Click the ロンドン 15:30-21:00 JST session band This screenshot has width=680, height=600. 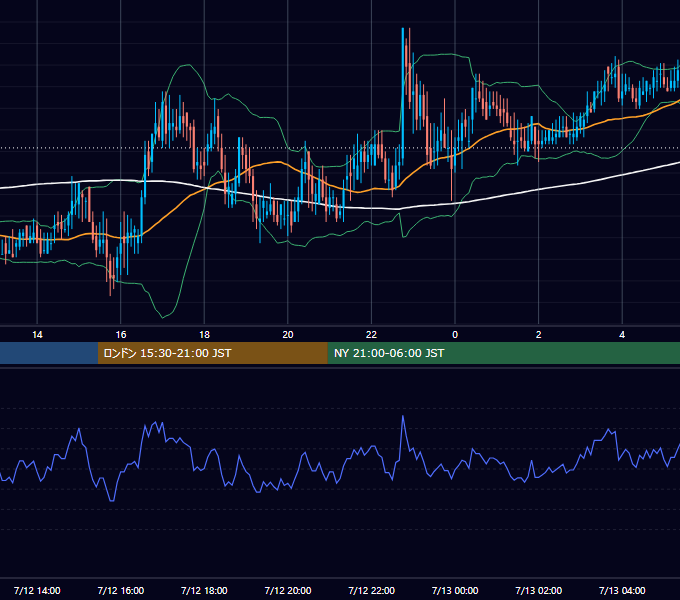click(x=212, y=353)
